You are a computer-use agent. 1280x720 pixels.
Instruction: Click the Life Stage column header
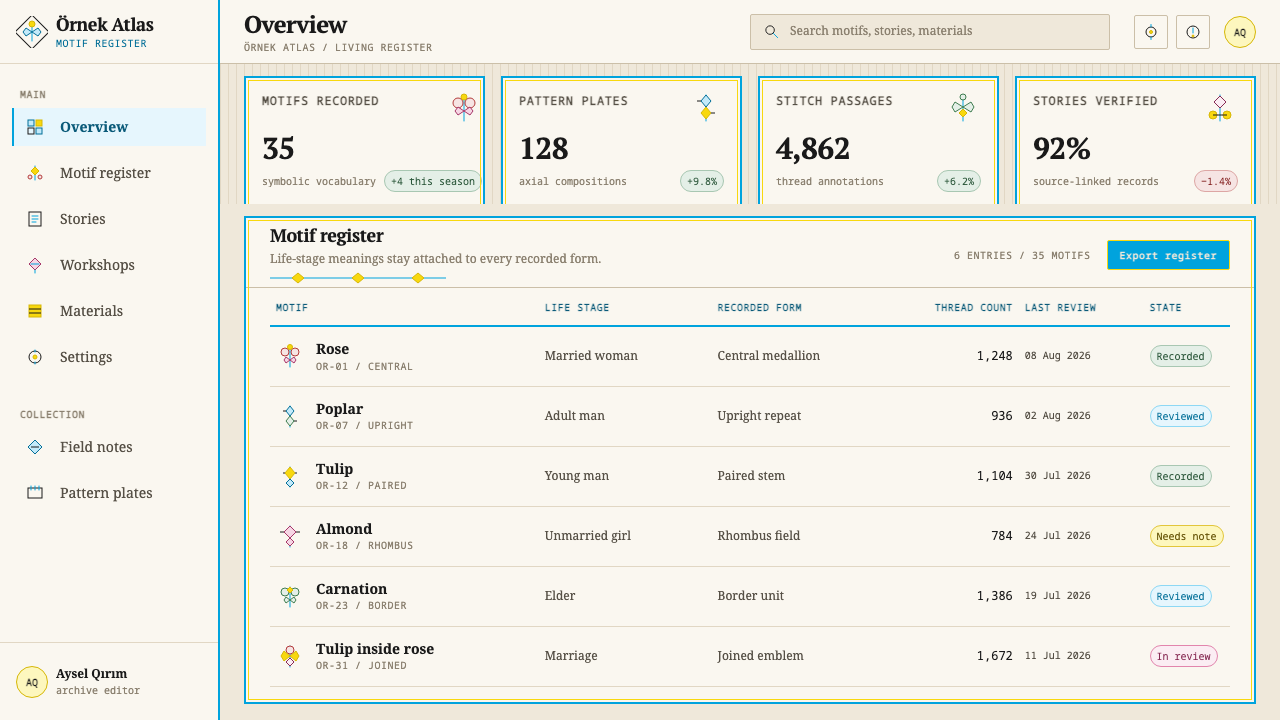tap(577, 308)
